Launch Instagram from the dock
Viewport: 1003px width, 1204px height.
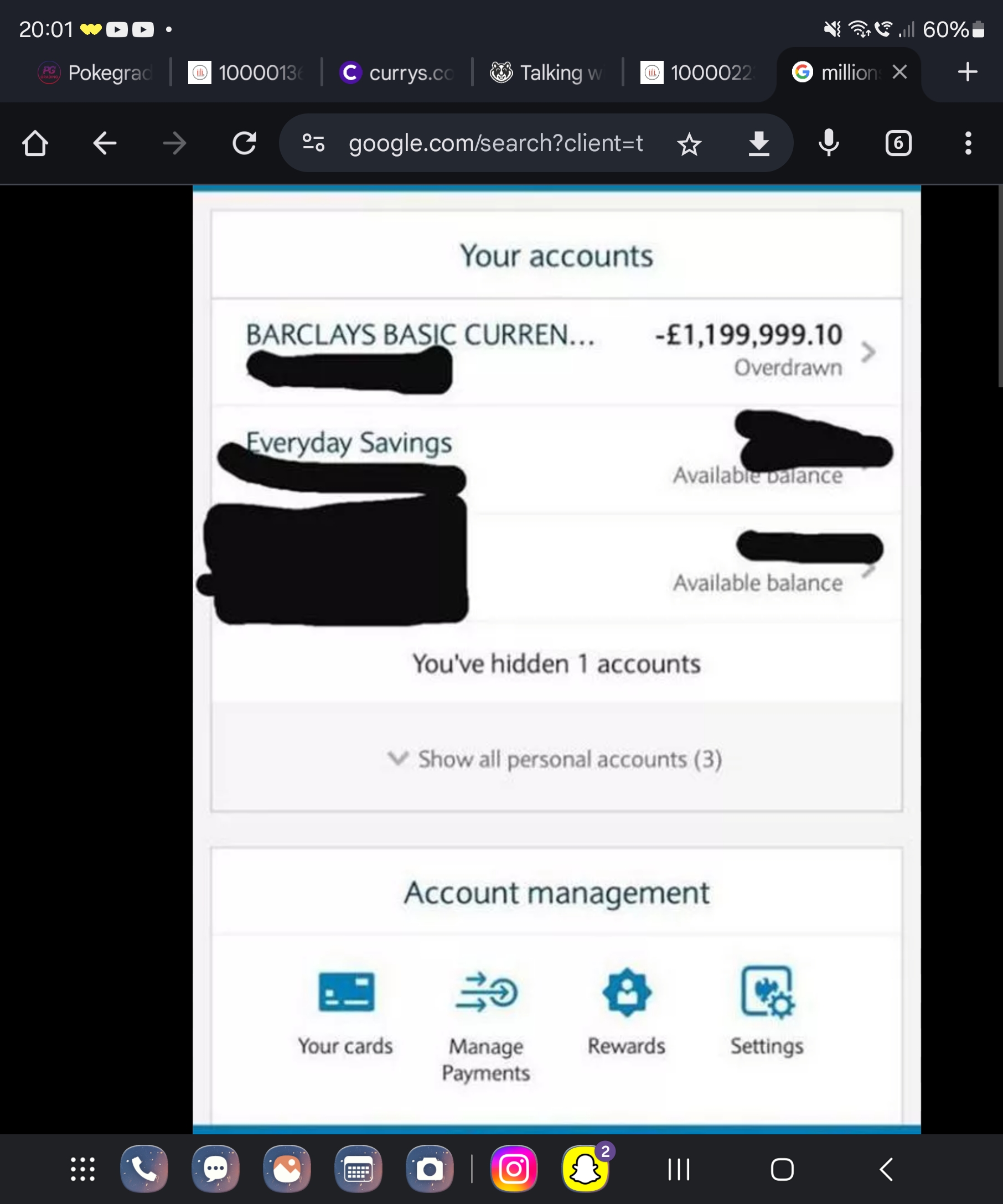tap(514, 1169)
